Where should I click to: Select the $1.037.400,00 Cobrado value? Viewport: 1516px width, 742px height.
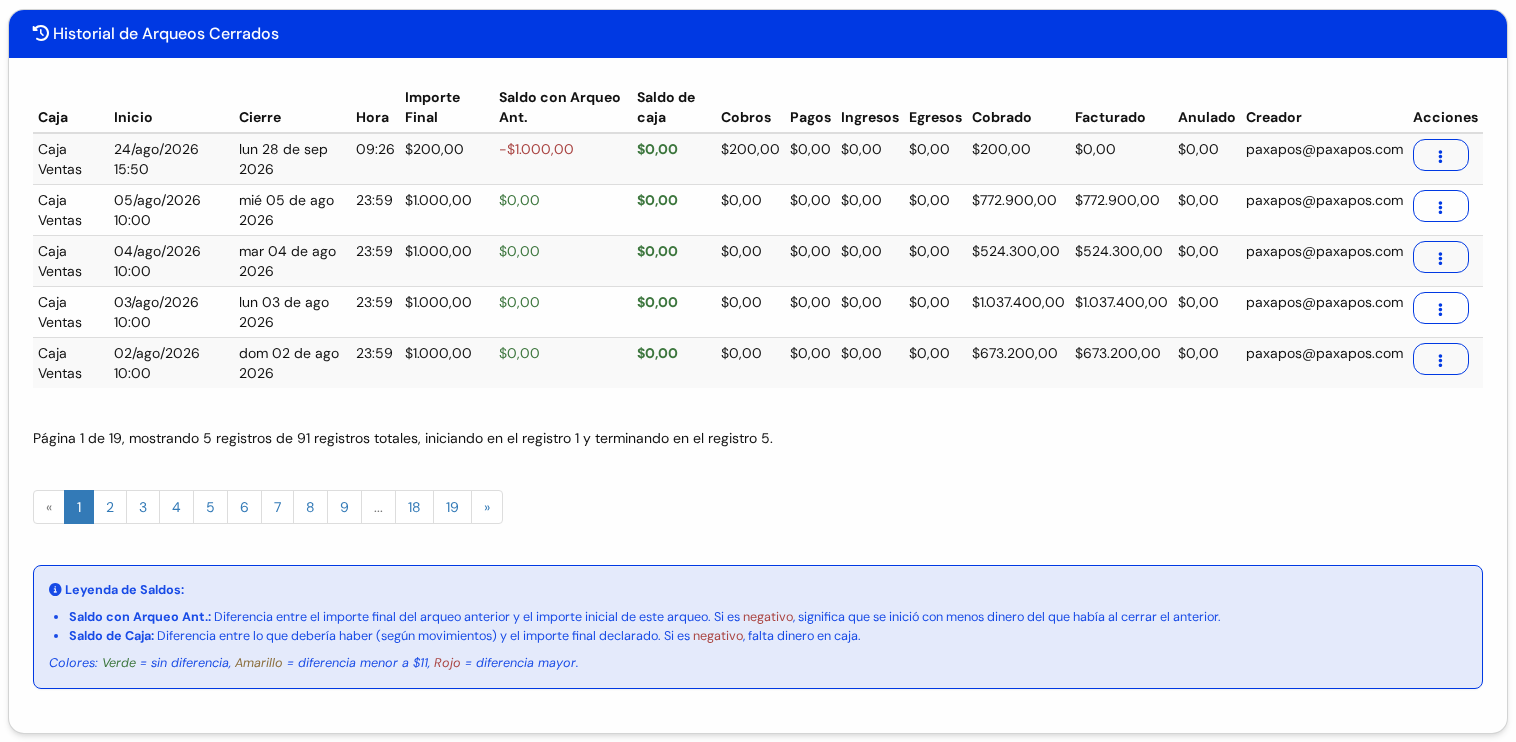(1018, 302)
